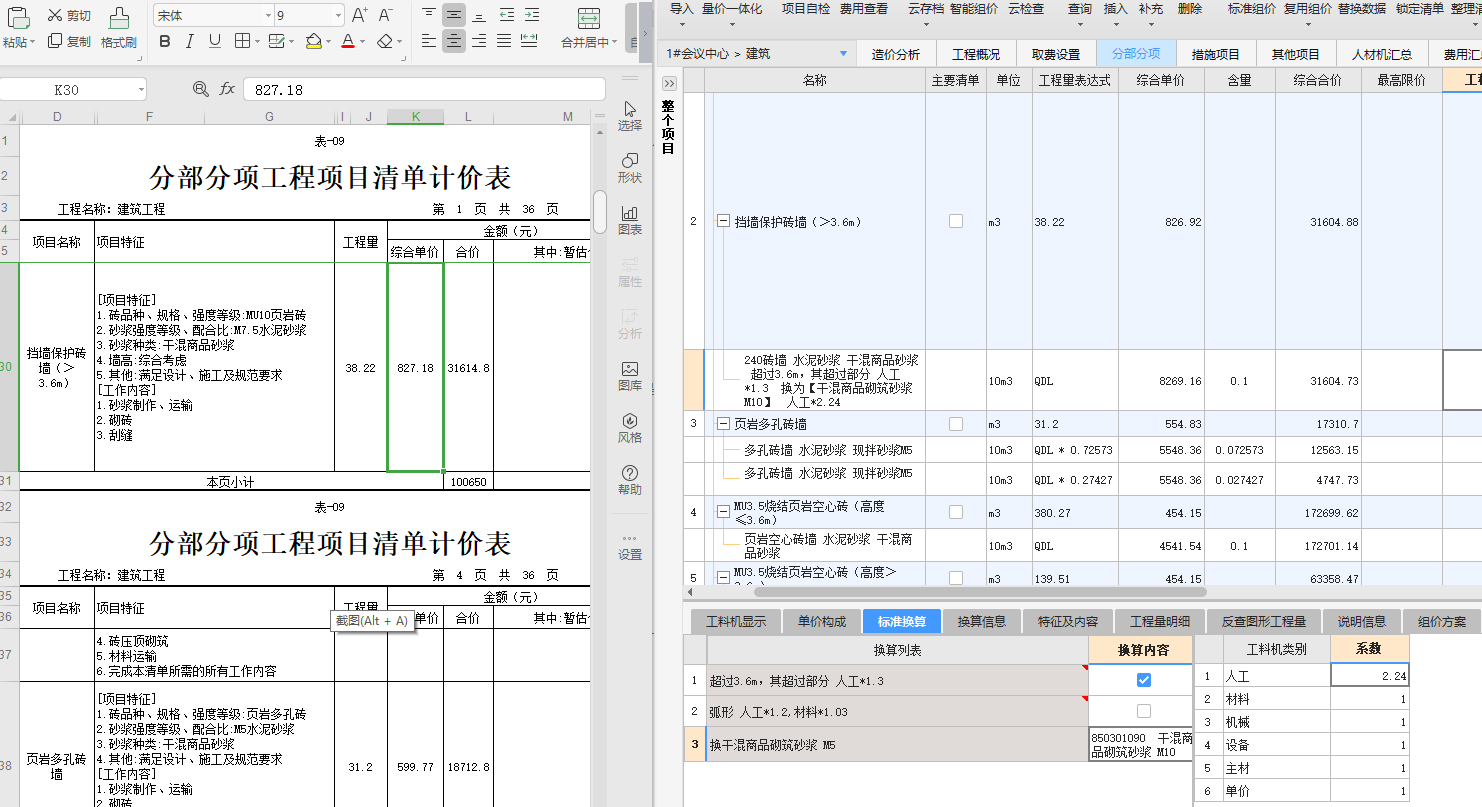The height and width of the screenshot is (807, 1482).
Task: Open the Shapes (形状) sidebar tool
Action: click(x=630, y=167)
